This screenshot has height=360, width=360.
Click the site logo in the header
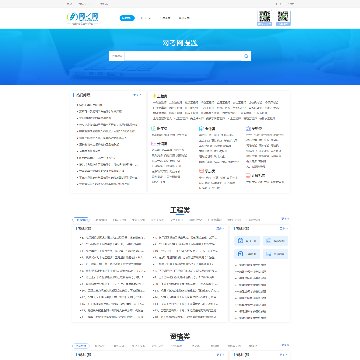tap(83, 18)
